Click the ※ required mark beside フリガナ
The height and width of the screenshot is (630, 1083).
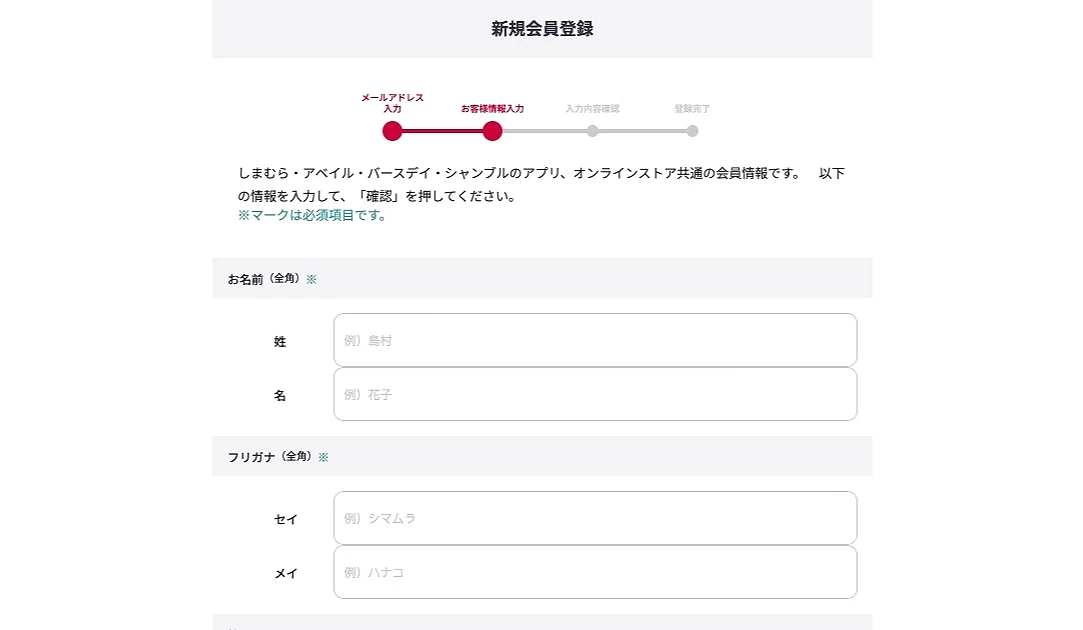323,457
